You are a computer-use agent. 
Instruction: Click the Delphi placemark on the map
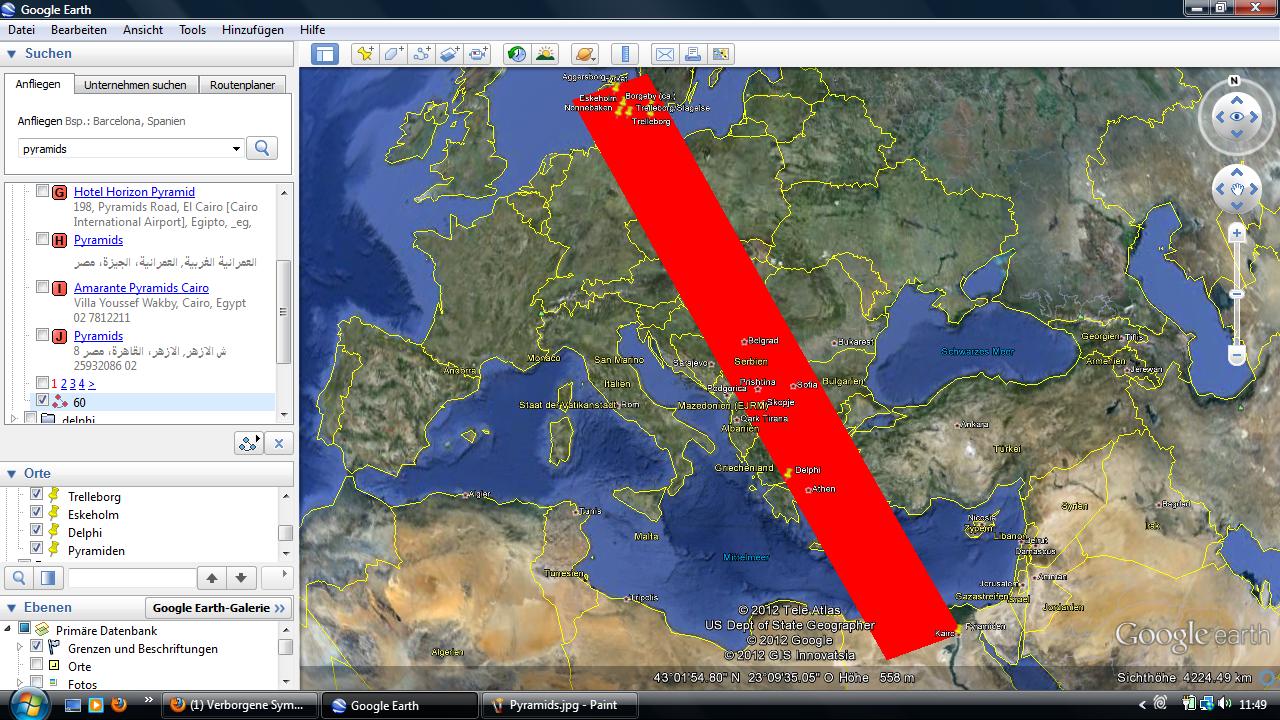[x=788, y=472]
